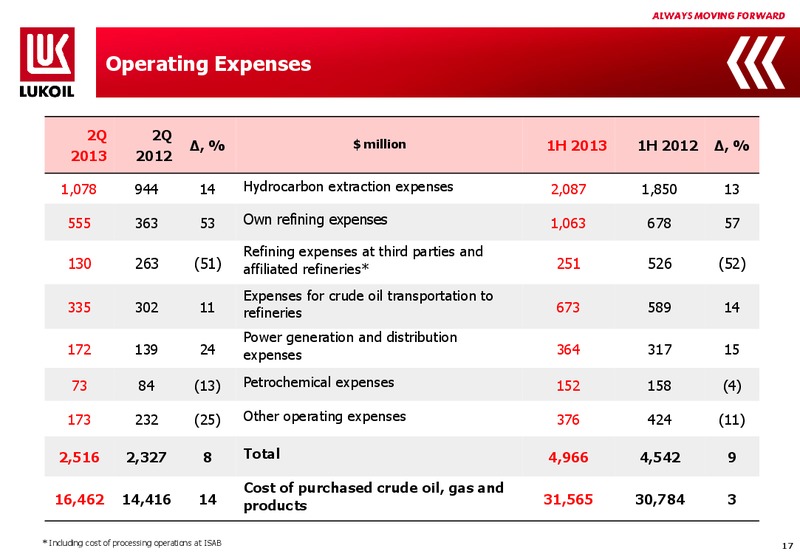Click the "$ million" header label

pyautogui.click(x=380, y=144)
